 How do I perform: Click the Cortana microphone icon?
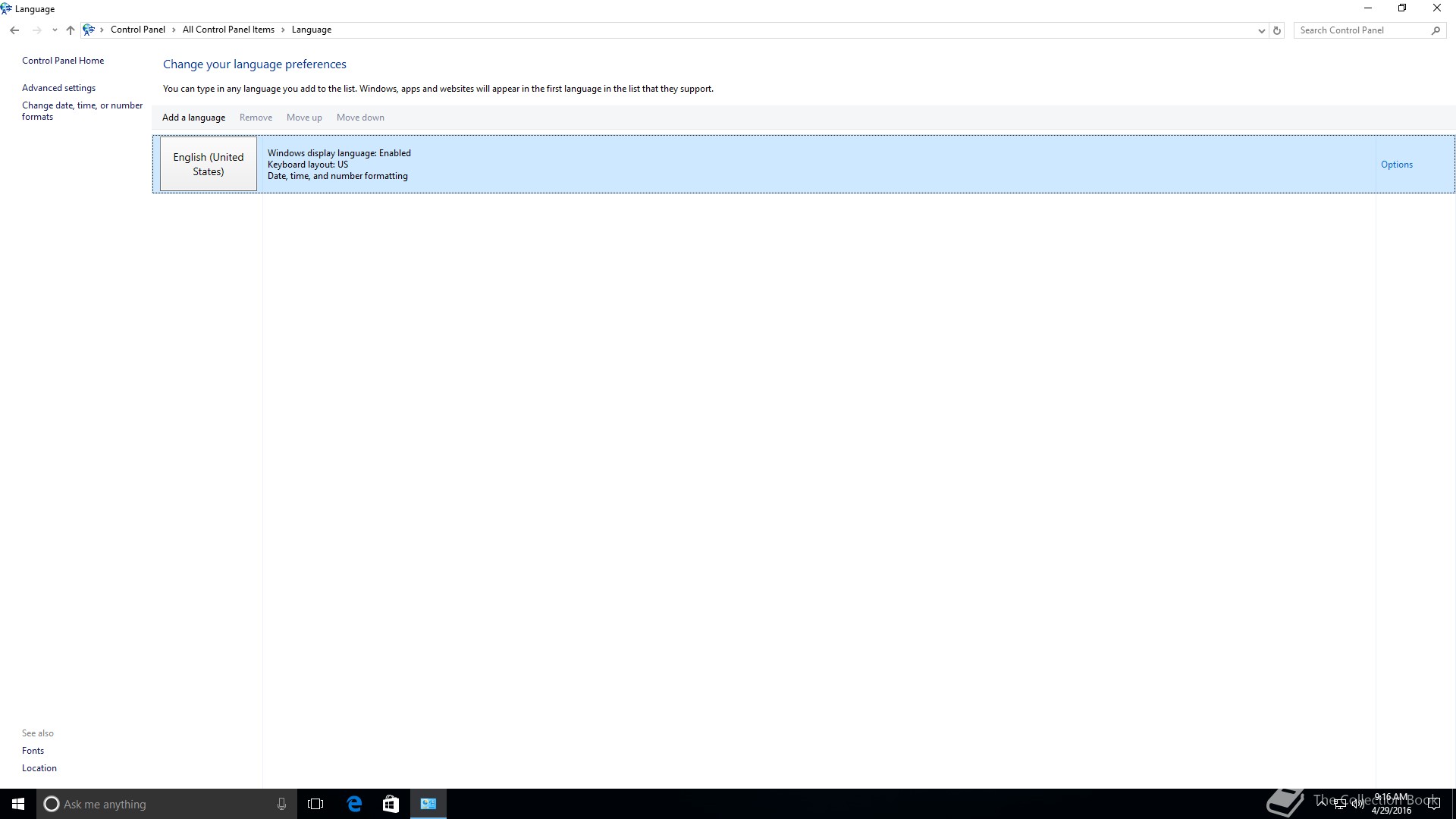[x=281, y=804]
